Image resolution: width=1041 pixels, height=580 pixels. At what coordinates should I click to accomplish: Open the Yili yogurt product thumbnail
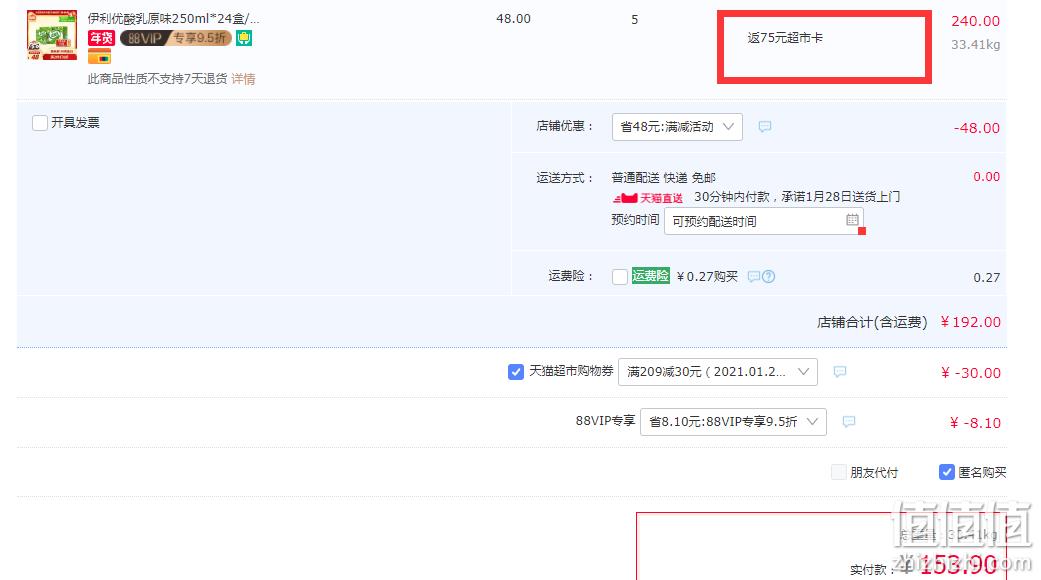[52, 35]
